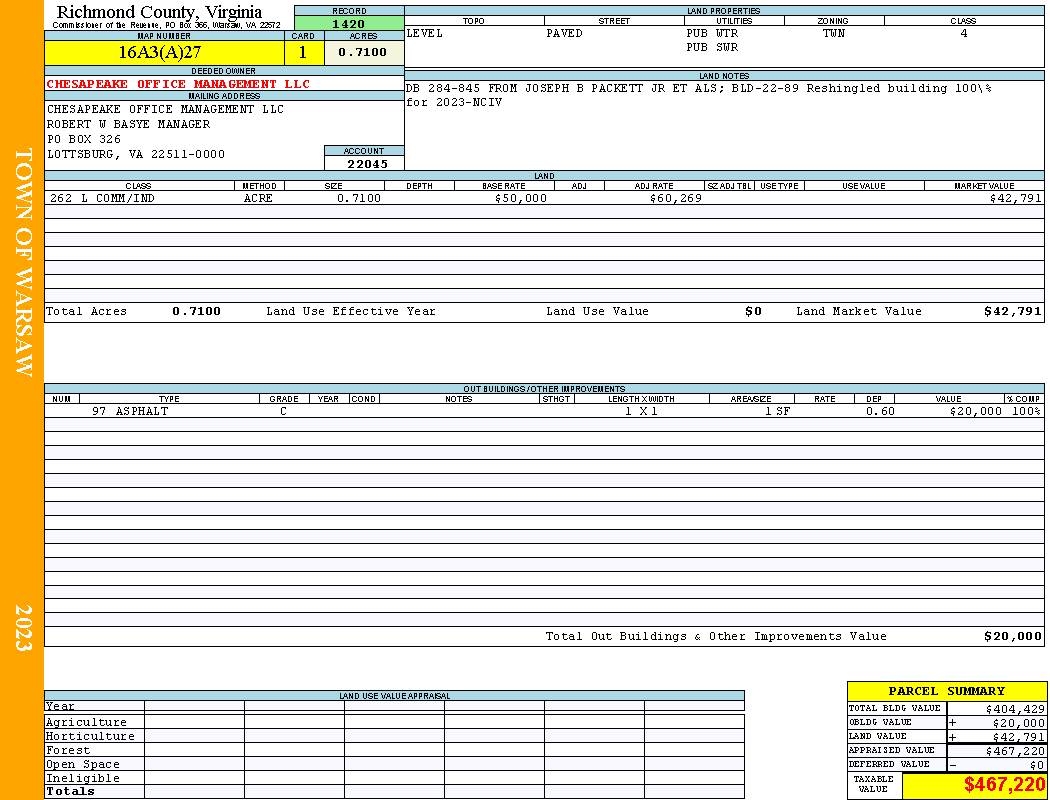This screenshot has height=800, width=1050.
Task: Select the 2023 year in sidebar
Action: 23,627
